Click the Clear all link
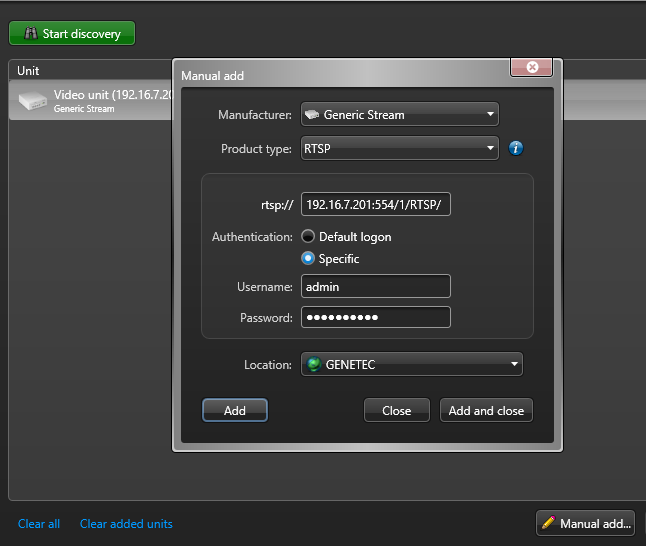This screenshot has height=546, width=646. pyautogui.click(x=39, y=524)
